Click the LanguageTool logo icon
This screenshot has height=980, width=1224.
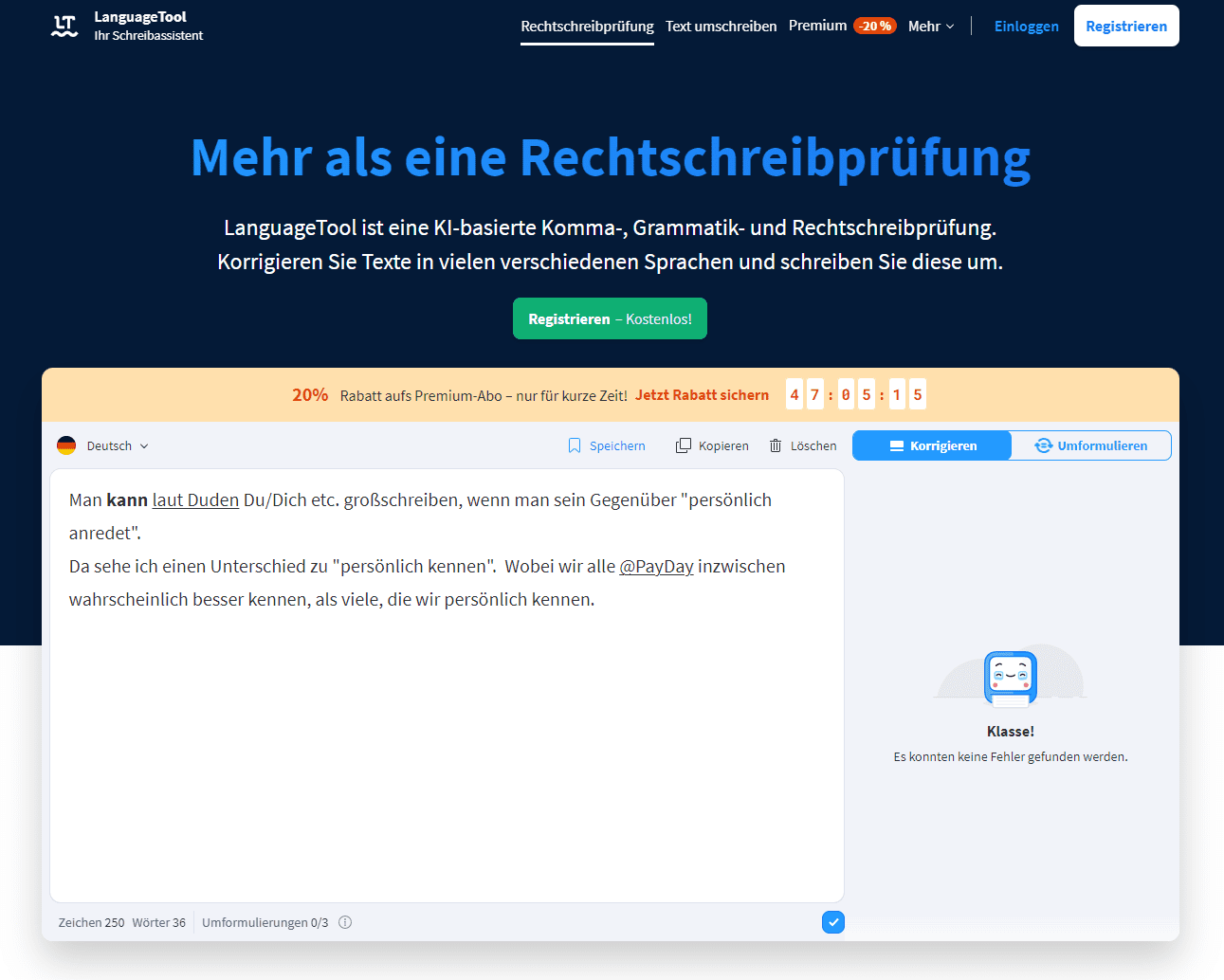point(64,27)
